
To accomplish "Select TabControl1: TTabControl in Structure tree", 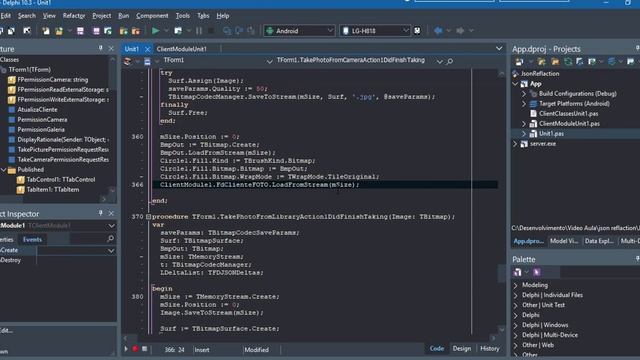I will [x=60, y=180].
